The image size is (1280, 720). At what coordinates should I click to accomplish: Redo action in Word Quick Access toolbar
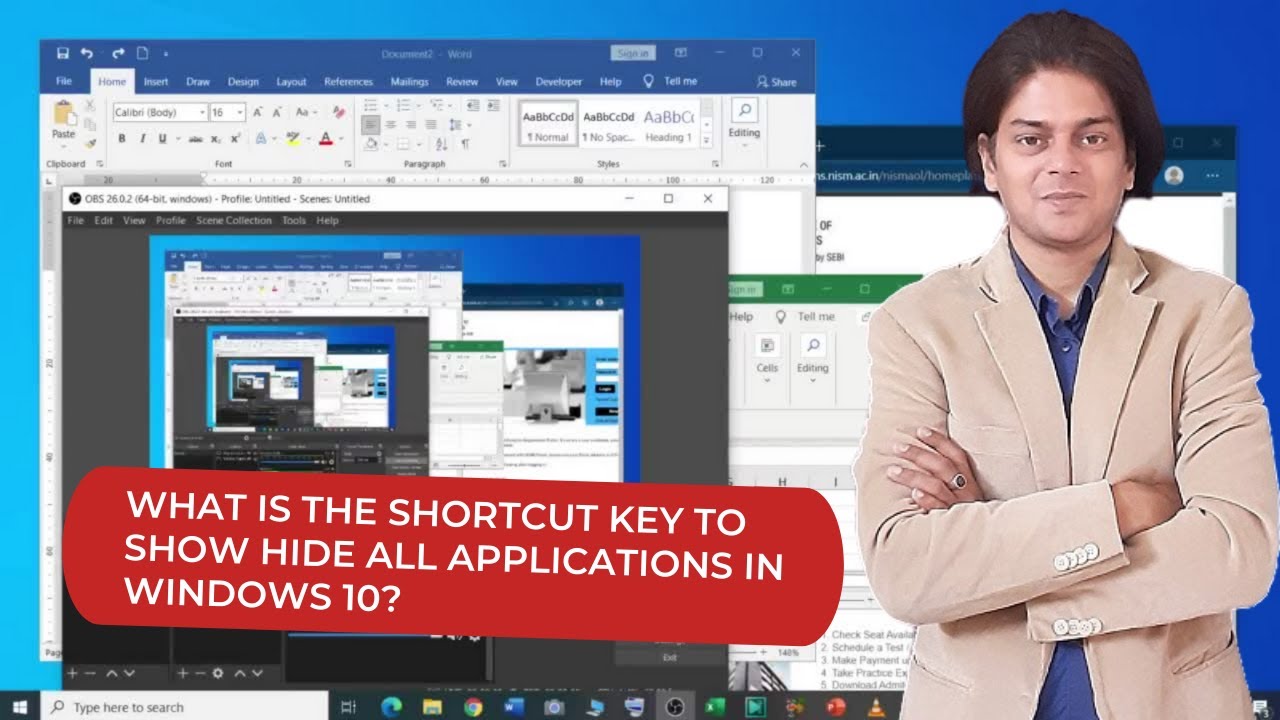tap(118, 53)
